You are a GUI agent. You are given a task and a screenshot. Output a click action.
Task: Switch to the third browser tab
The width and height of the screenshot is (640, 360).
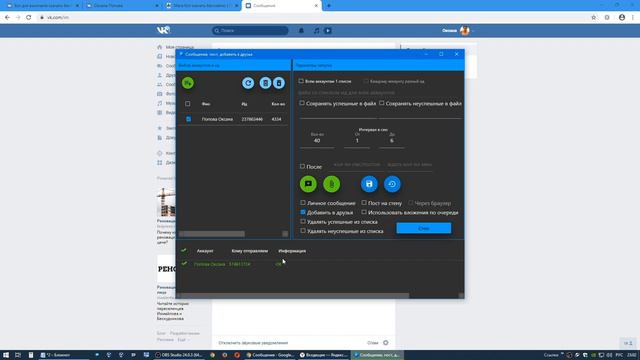pos(202,6)
